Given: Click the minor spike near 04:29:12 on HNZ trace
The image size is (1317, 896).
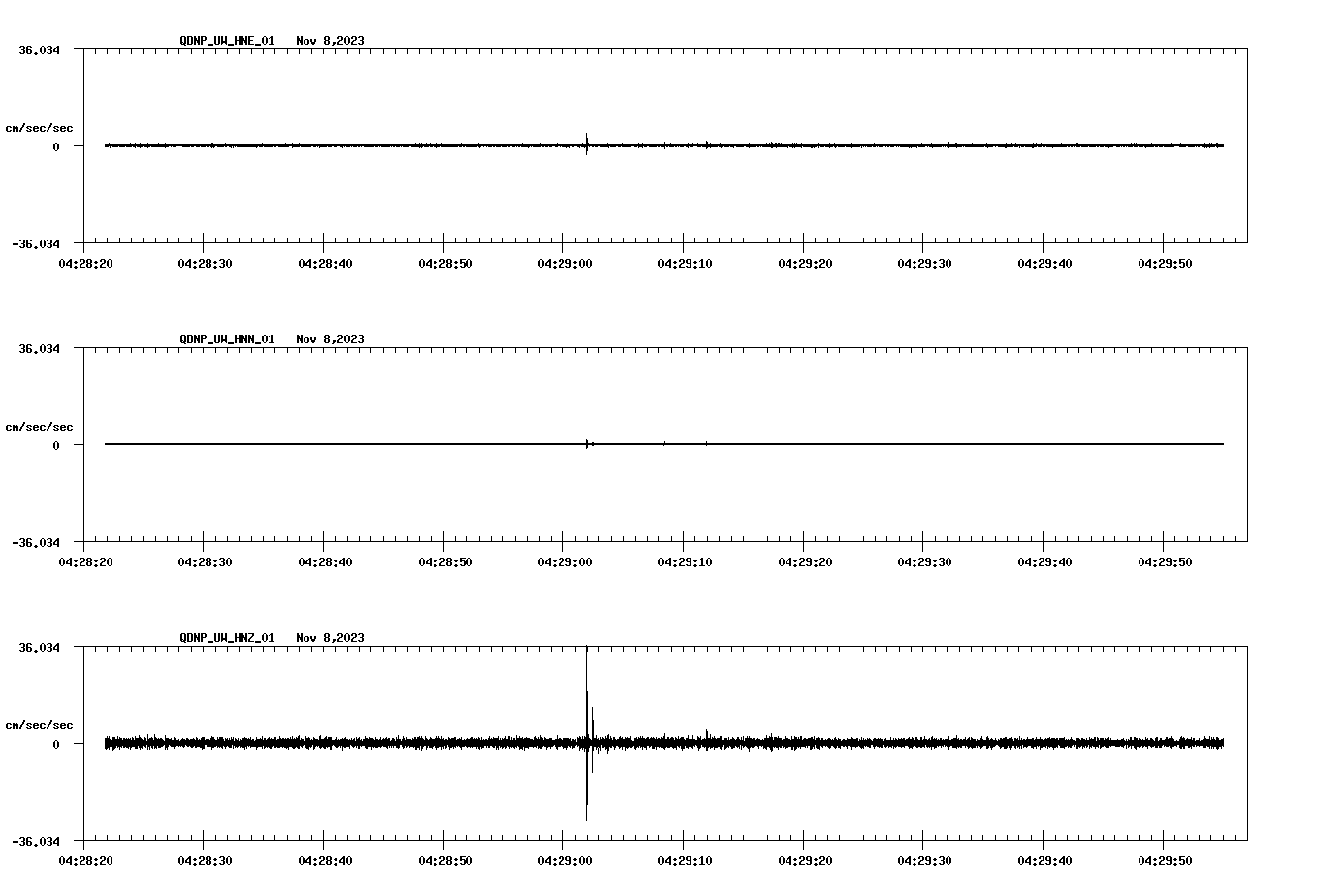Looking at the screenshot, I should click(x=707, y=735).
